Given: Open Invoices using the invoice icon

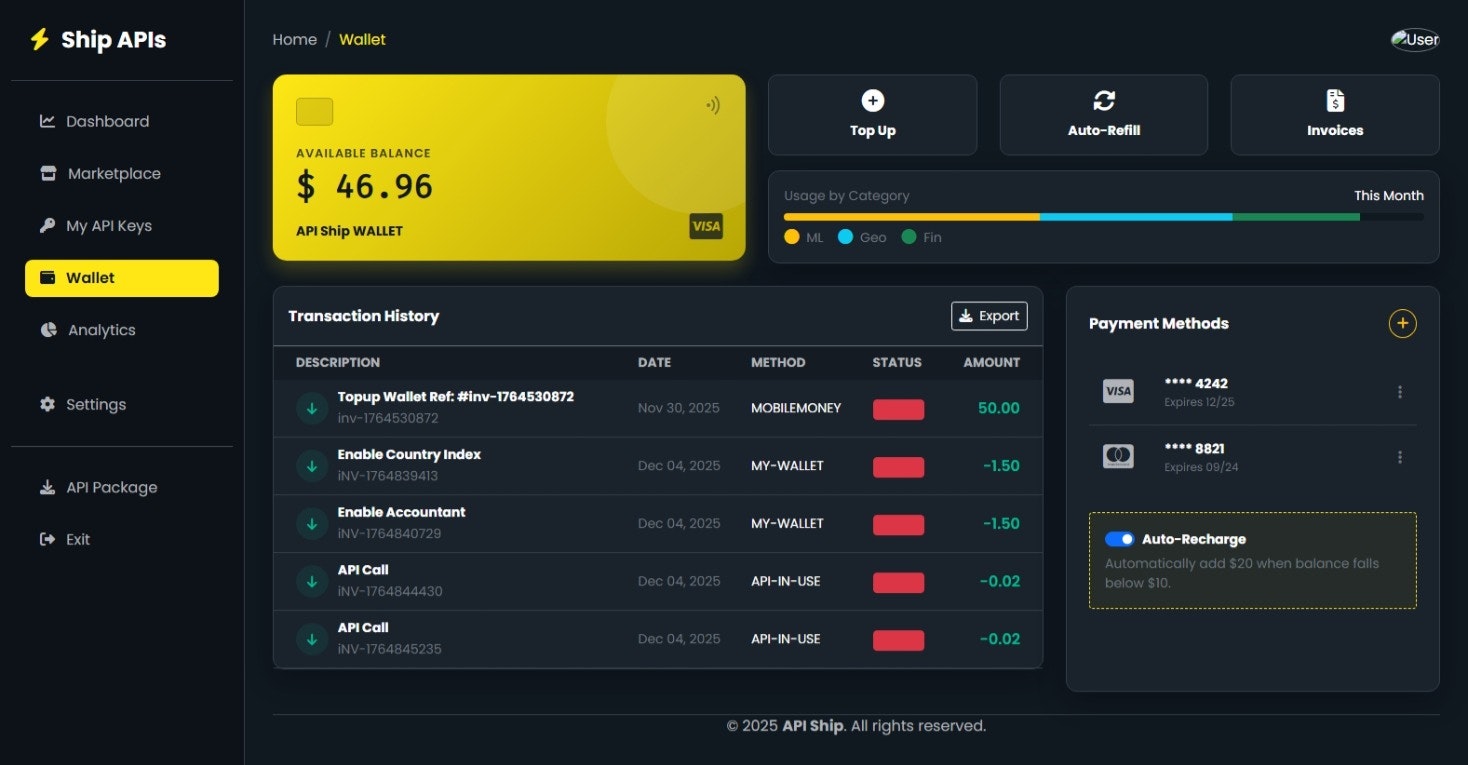Looking at the screenshot, I should (x=1334, y=100).
